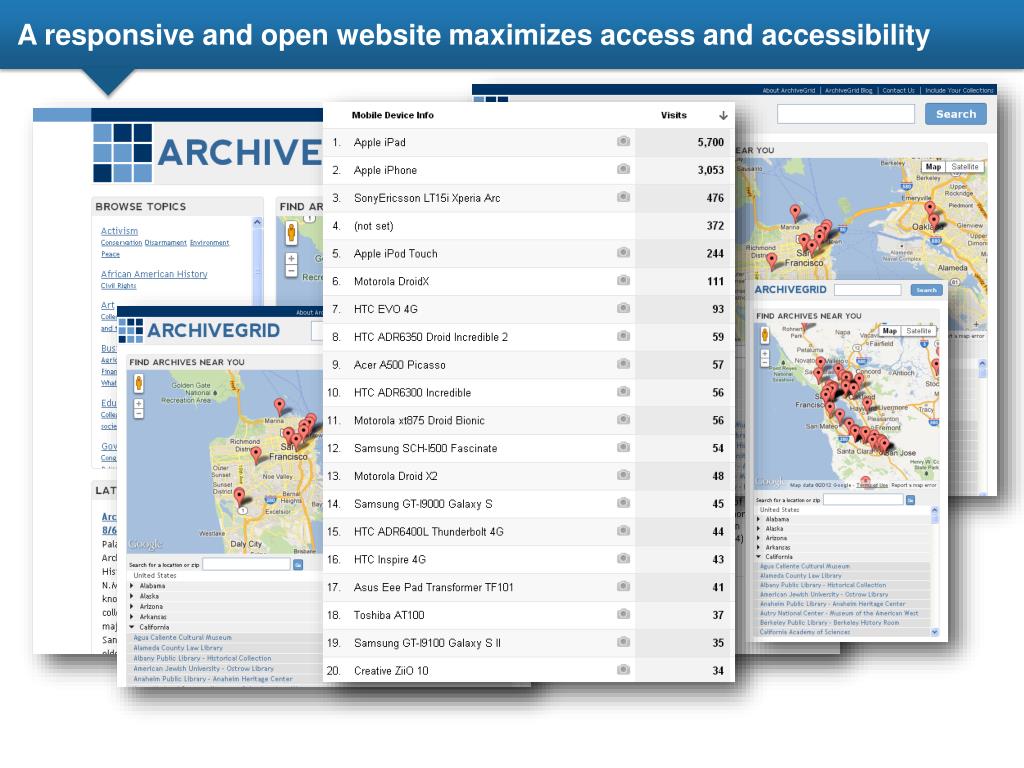This screenshot has width=1024, height=768.
Task: Click the sort arrow beside the Visits header
Action: click(x=723, y=116)
